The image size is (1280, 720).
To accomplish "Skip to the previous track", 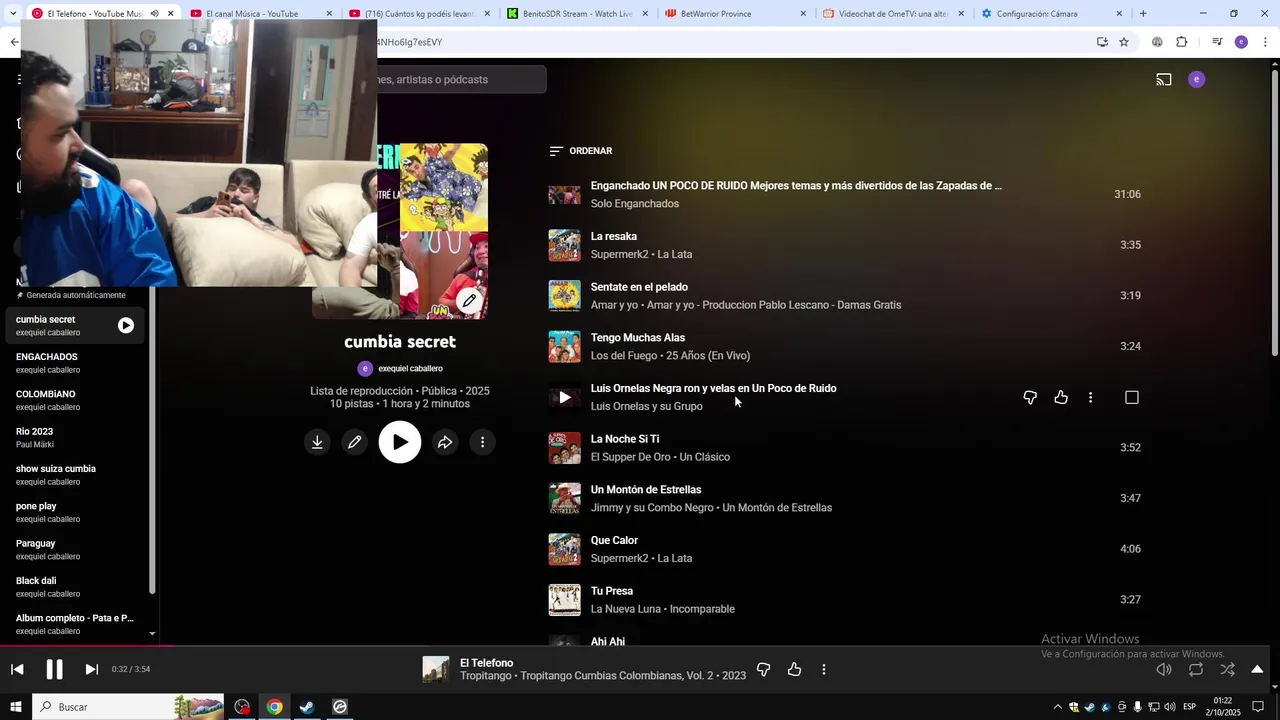I will tap(17, 669).
